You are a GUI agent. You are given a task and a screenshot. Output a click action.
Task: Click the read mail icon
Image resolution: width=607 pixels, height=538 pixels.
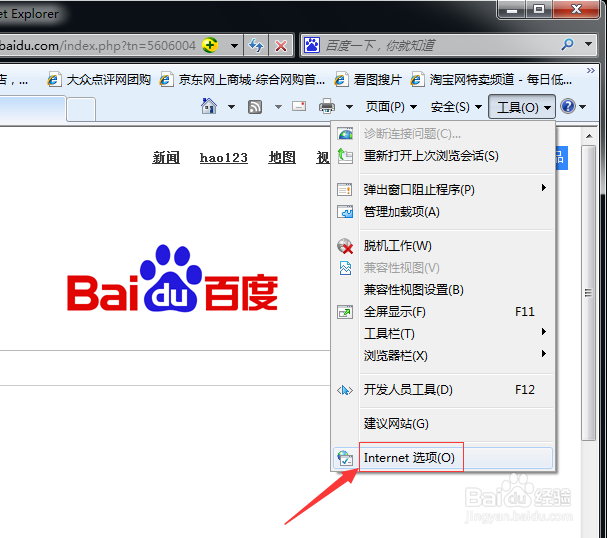click(299, 106)
